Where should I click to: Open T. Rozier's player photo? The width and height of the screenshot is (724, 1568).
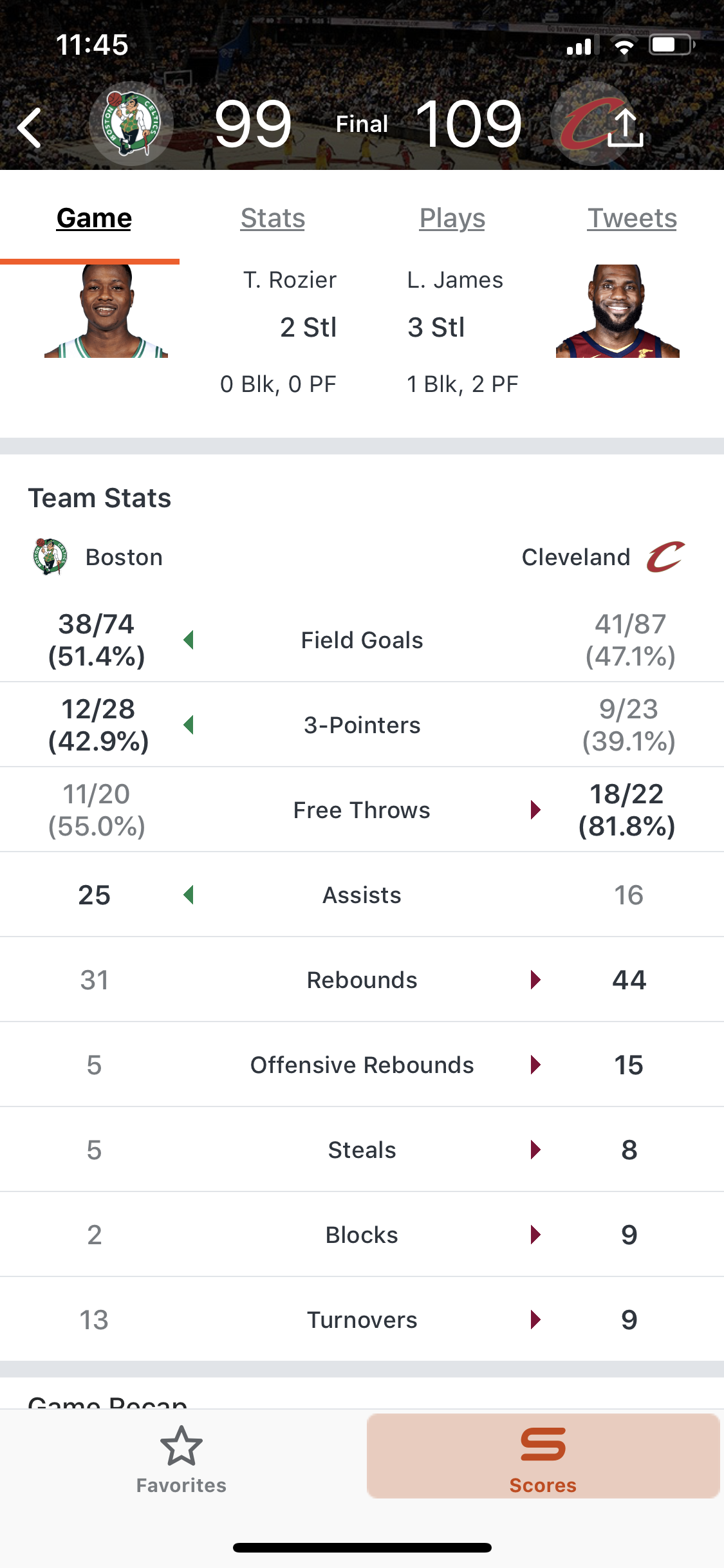click(106, 311)
